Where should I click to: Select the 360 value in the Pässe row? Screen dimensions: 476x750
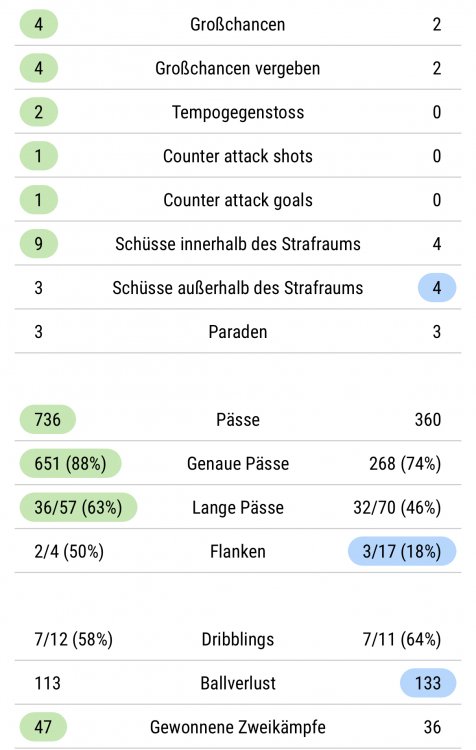(428, 419)
